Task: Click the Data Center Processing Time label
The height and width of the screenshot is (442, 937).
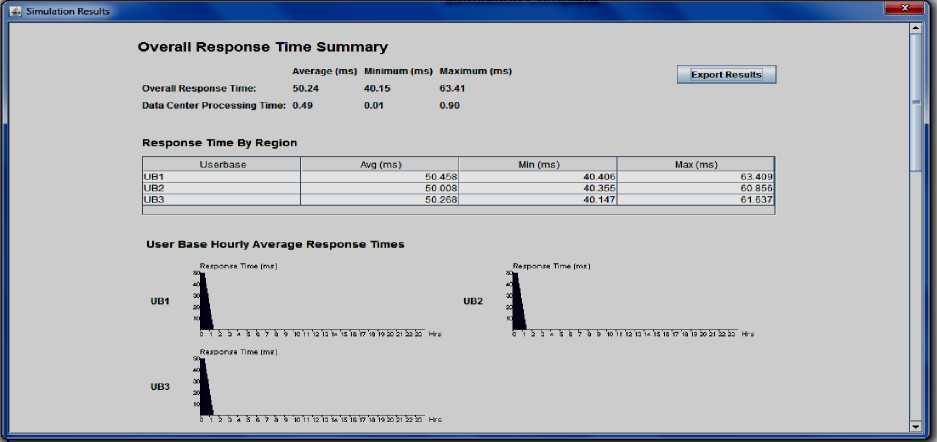Action: pyautogui.click(x=214, y=106)
